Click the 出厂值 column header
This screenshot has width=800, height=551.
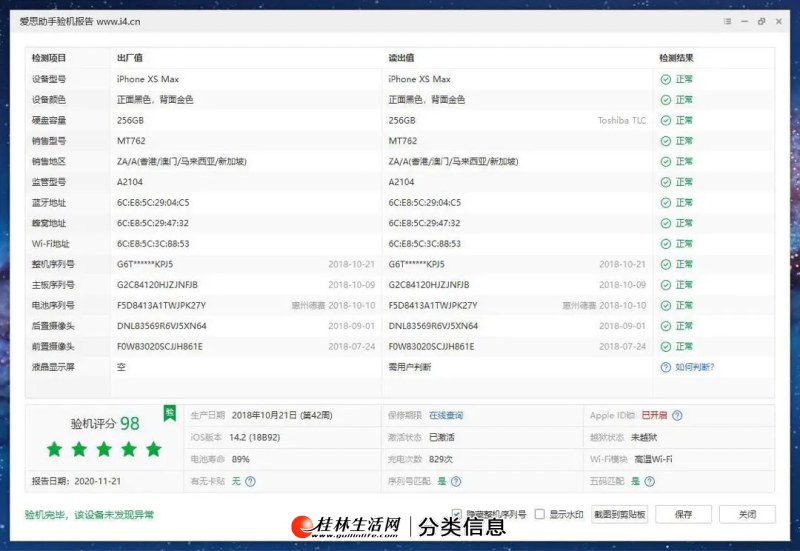click(130, 58)
